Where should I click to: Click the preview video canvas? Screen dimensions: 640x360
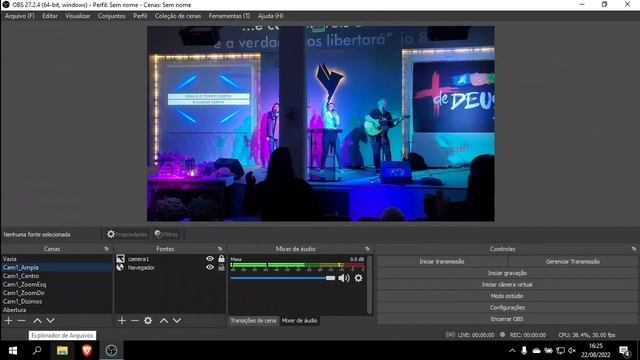pyautogui.click(x=321, y=124)
